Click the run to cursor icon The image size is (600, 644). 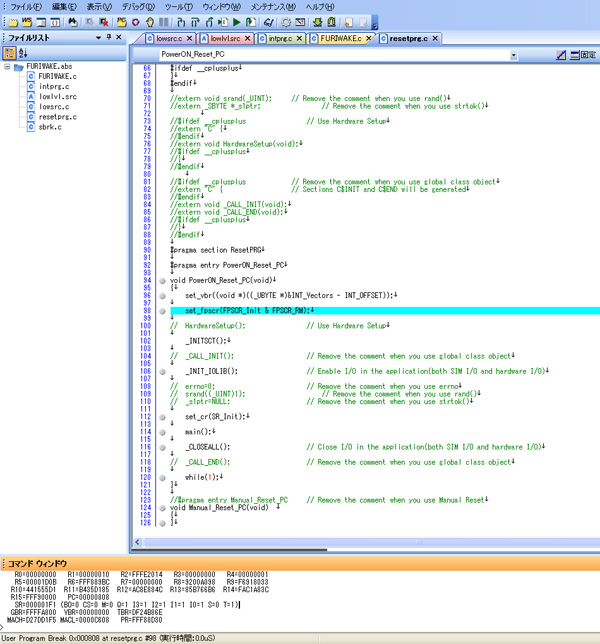[223, 22]
